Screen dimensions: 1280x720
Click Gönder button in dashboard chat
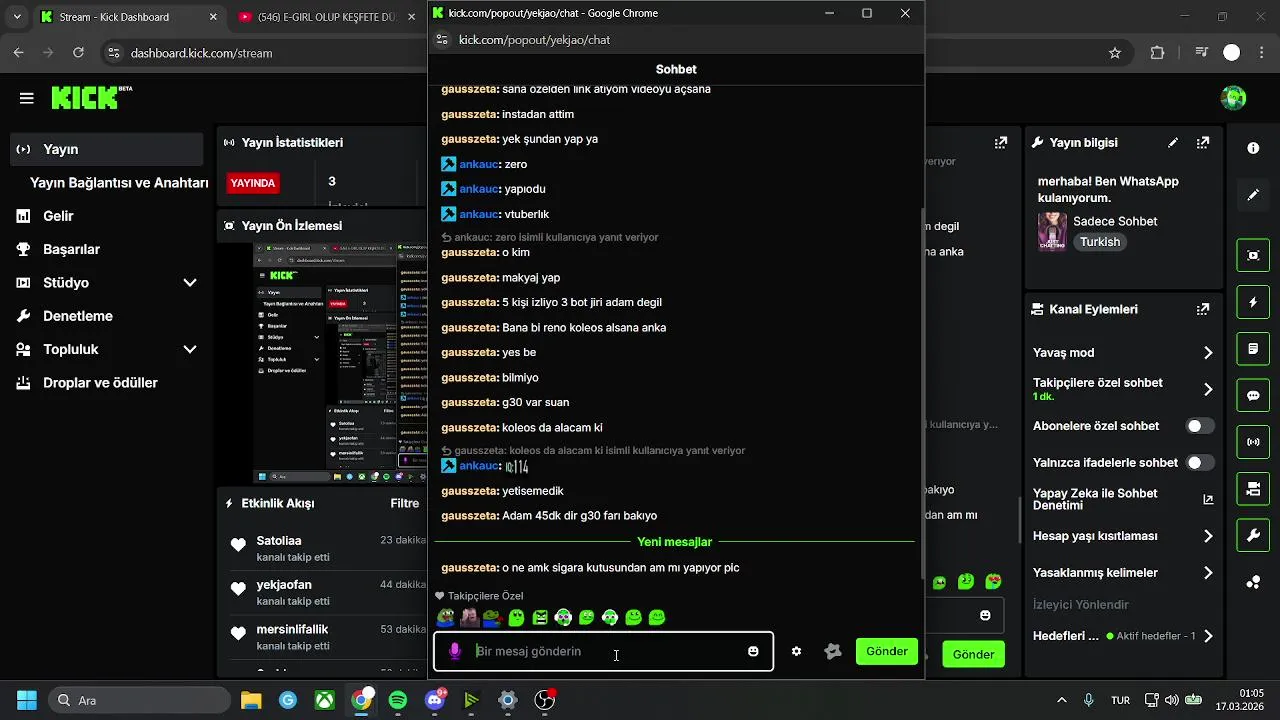click(x=973, y=654)
